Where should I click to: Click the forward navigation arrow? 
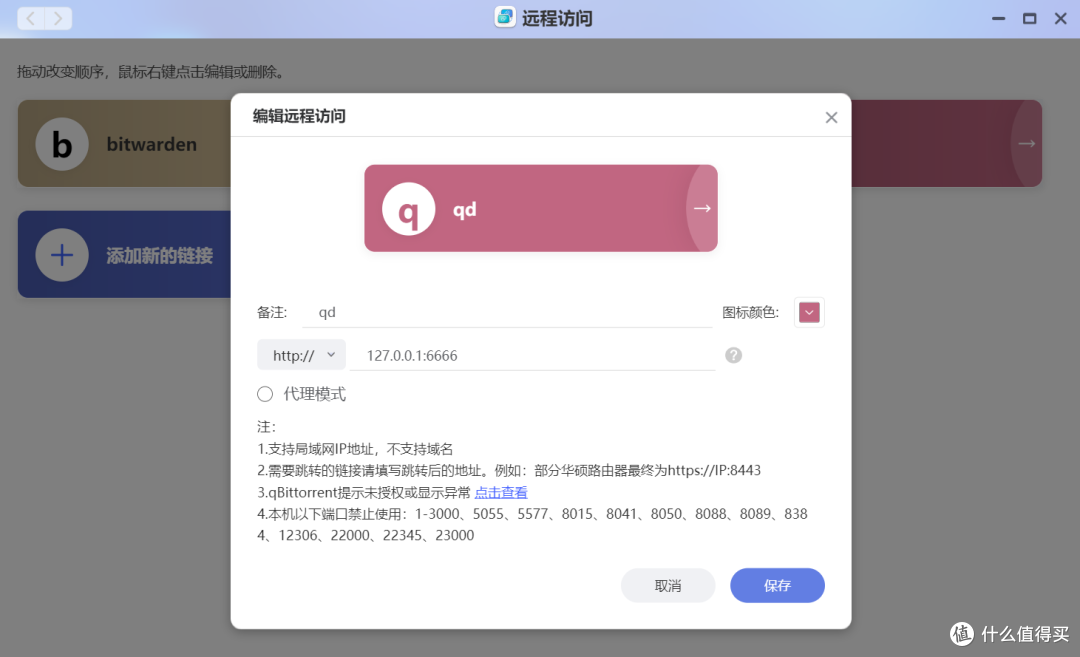tap(59, 19)
